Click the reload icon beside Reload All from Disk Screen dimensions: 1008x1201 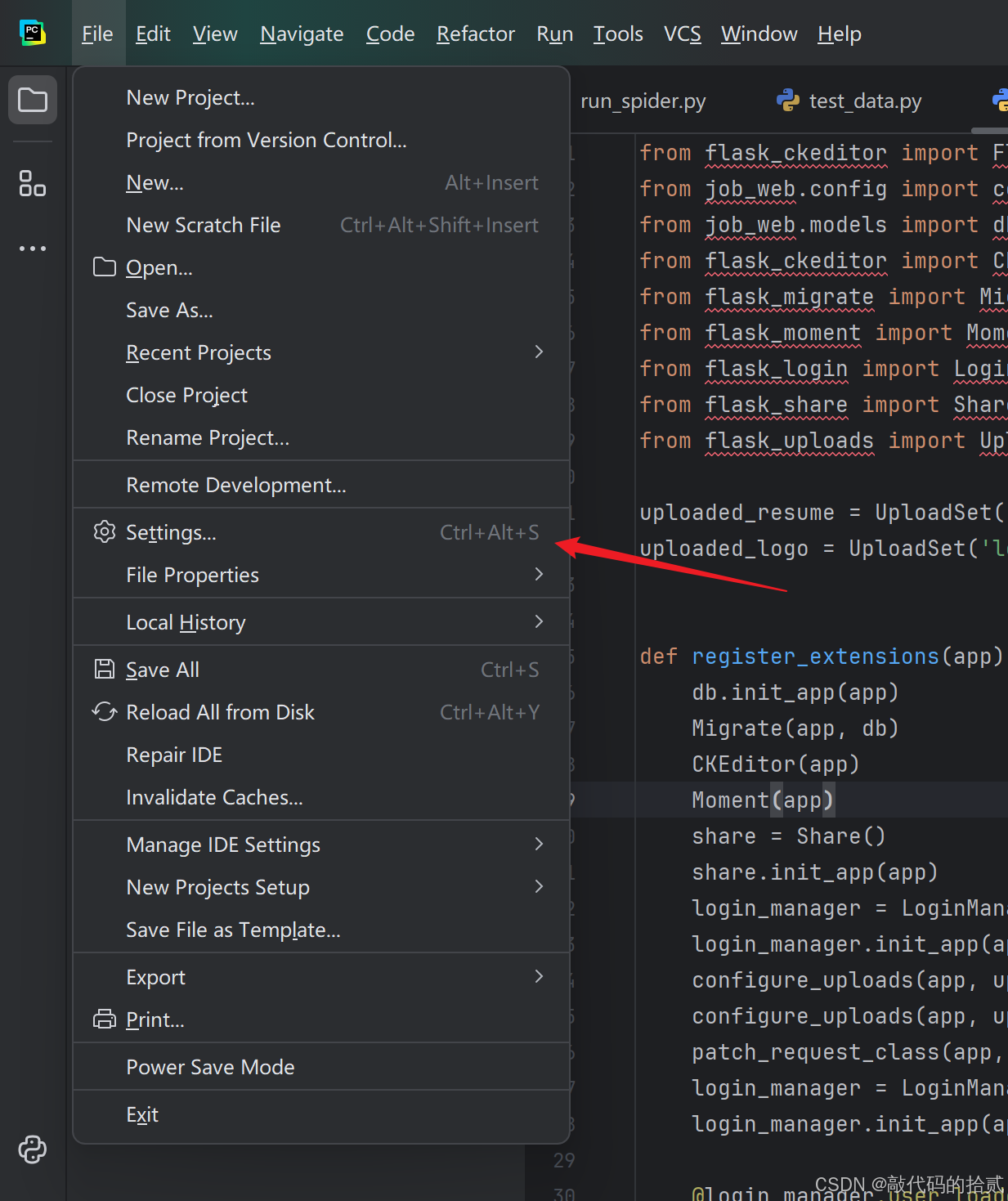tap(105, 712)
